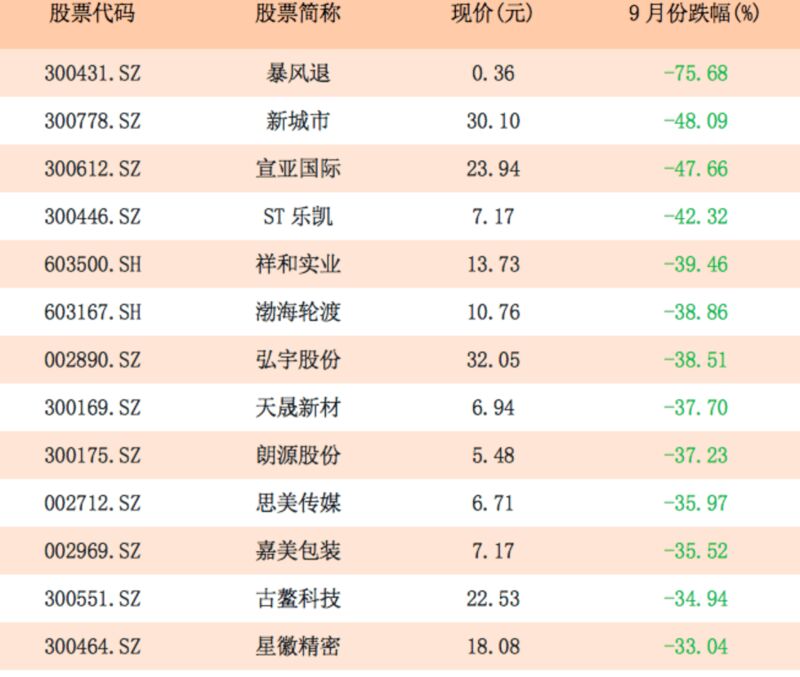The image size is (800, 677).
Task: Select stock name 思美传媒
Action: coord(298,504)
